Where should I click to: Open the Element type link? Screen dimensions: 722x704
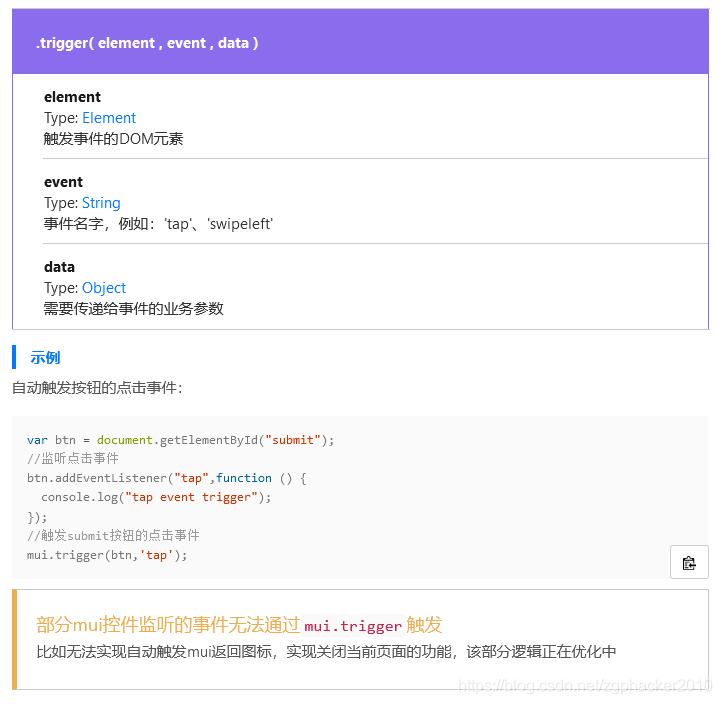(109, 118)
